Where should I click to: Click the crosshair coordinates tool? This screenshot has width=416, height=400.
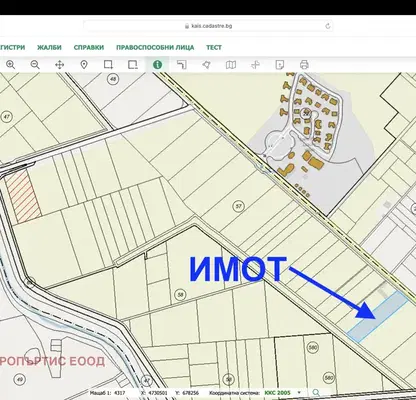[x=255, y=65]
